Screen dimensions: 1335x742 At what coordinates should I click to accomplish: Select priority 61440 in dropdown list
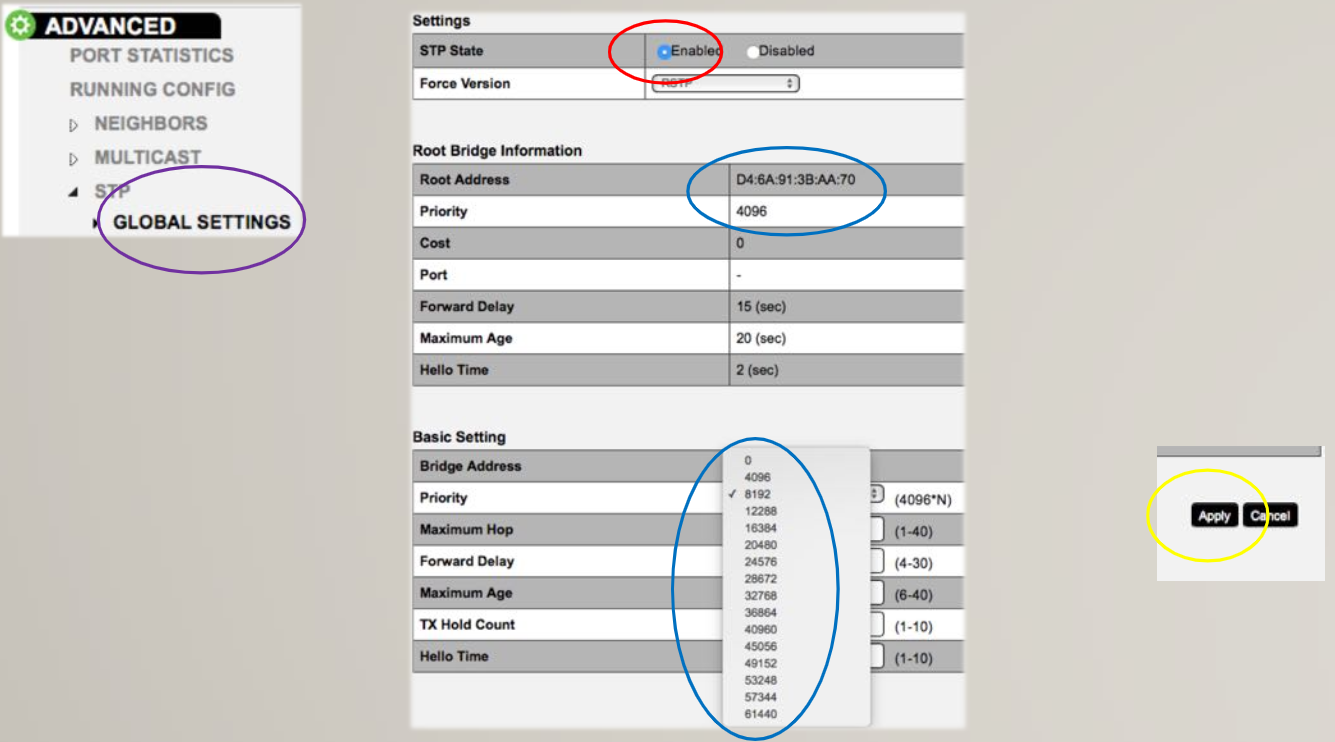tap(760, 714)
